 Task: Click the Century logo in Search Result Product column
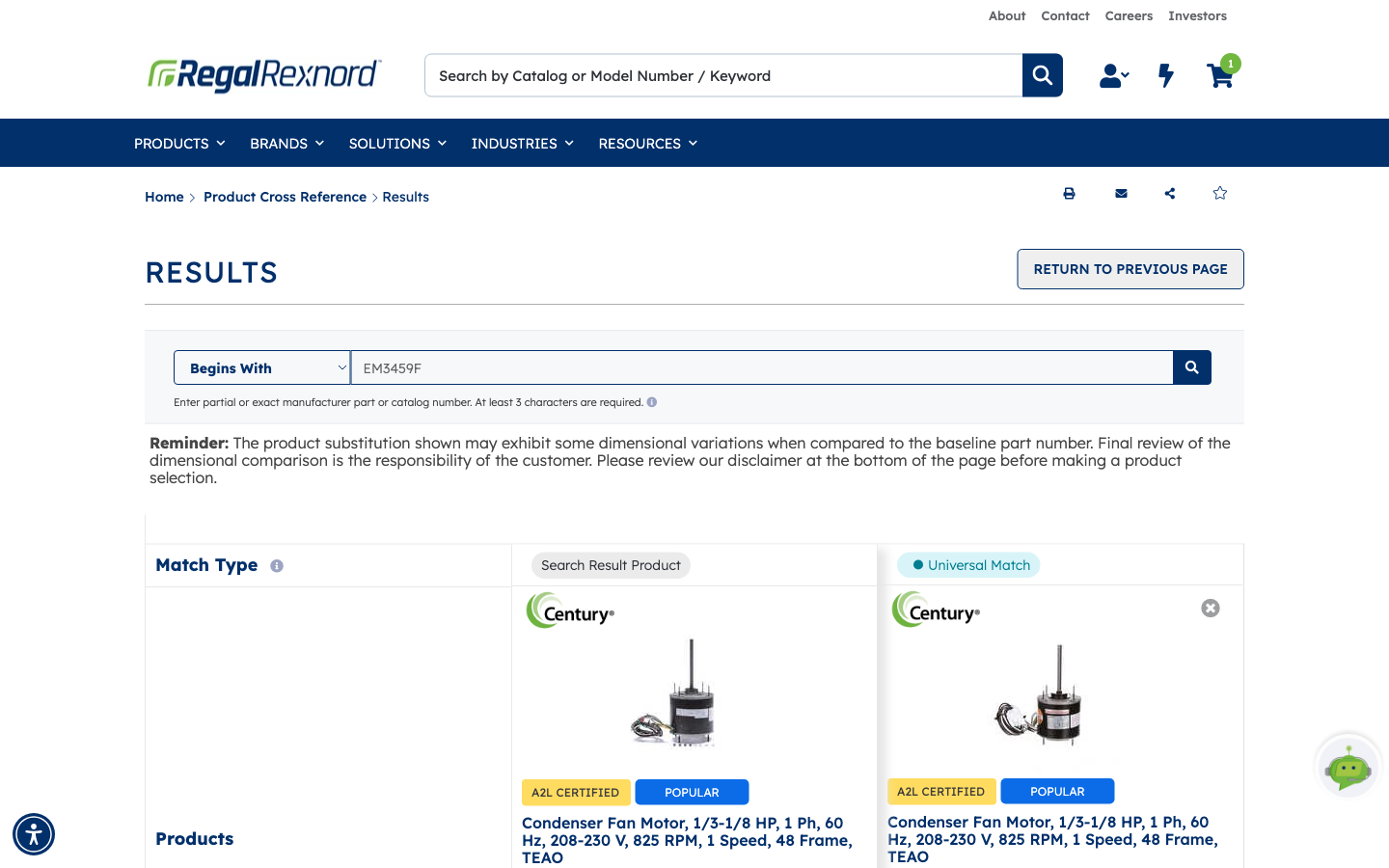point(570,610)
